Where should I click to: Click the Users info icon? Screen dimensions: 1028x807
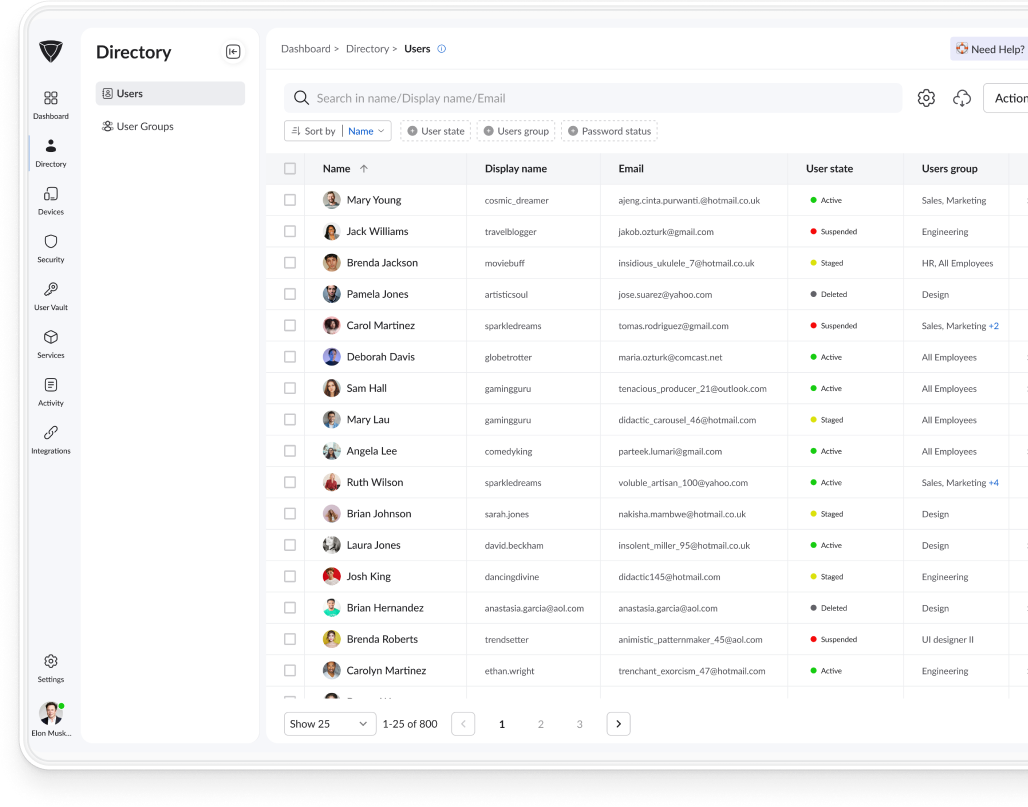point(442,49)
